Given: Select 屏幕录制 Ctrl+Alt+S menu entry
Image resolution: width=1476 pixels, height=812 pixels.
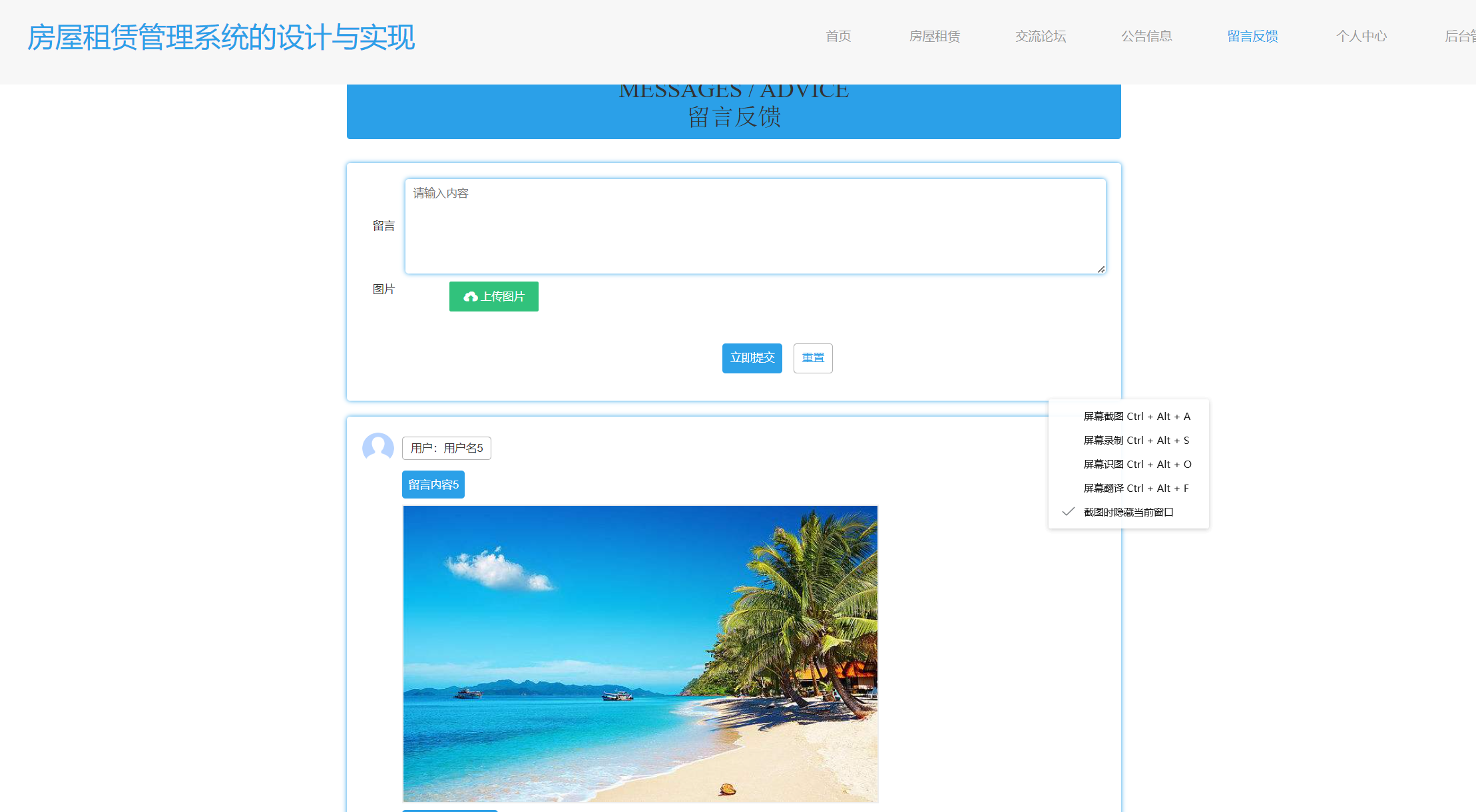Looking at the screenshot, I should (1136, 440).
